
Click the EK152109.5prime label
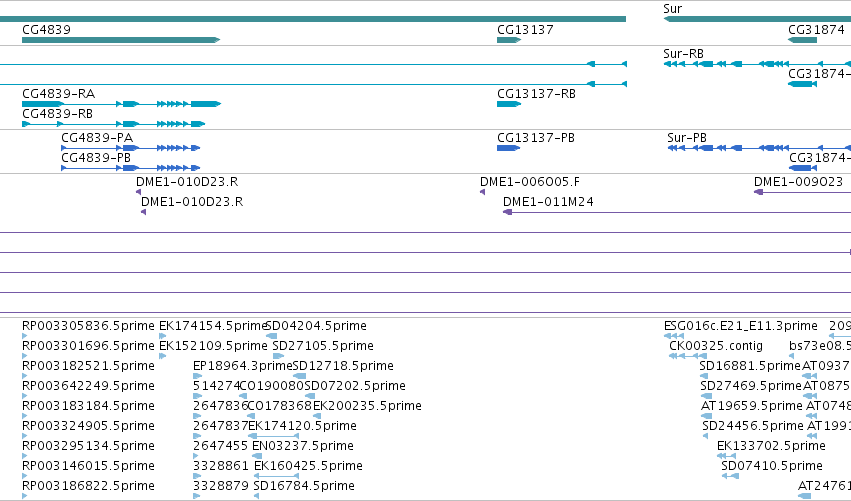pos(213,346)
